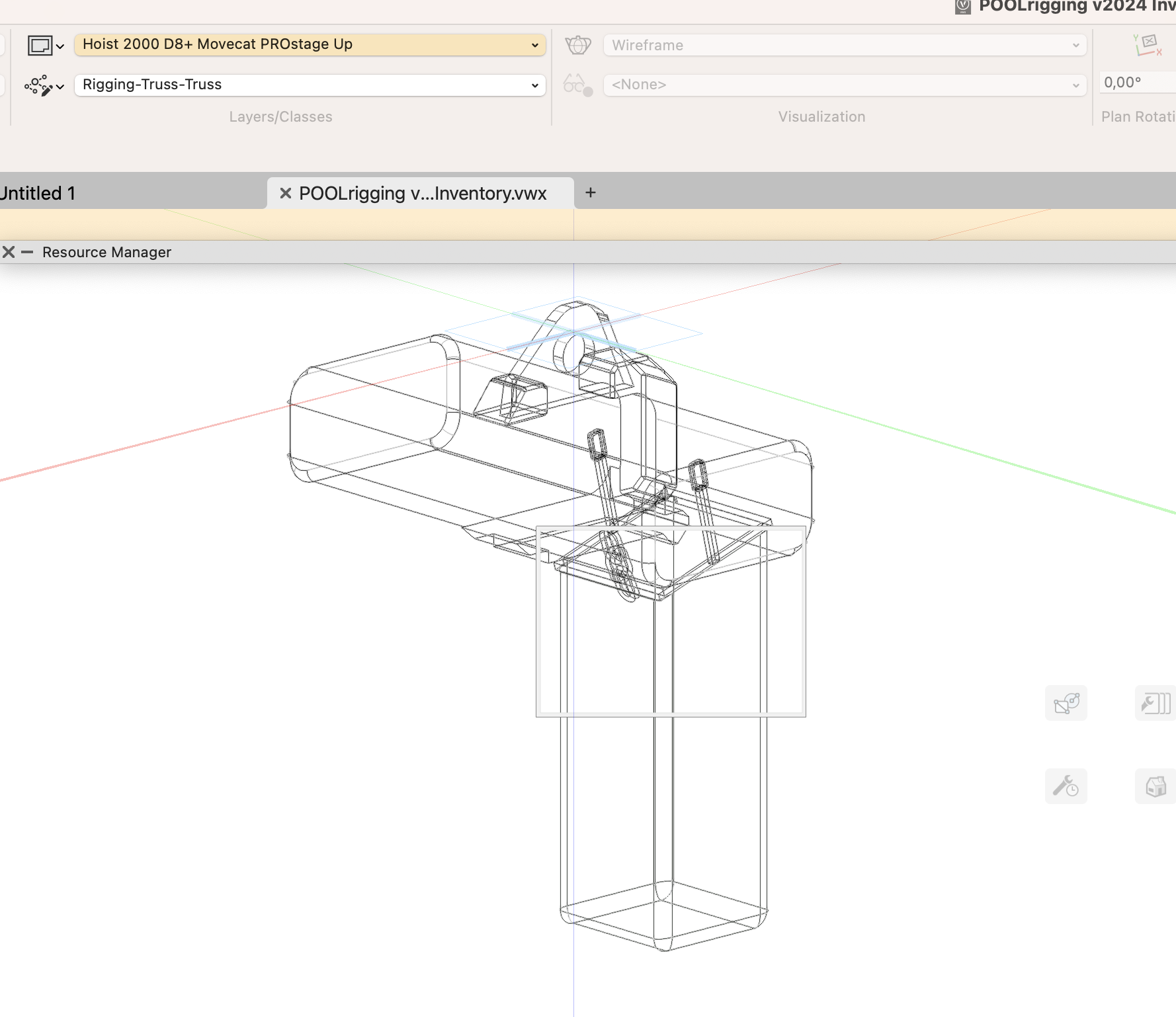This screenshot has width=1176, height=1017.
Task: Switch to the Untitled 1 tab
Action: coord(38,192)
